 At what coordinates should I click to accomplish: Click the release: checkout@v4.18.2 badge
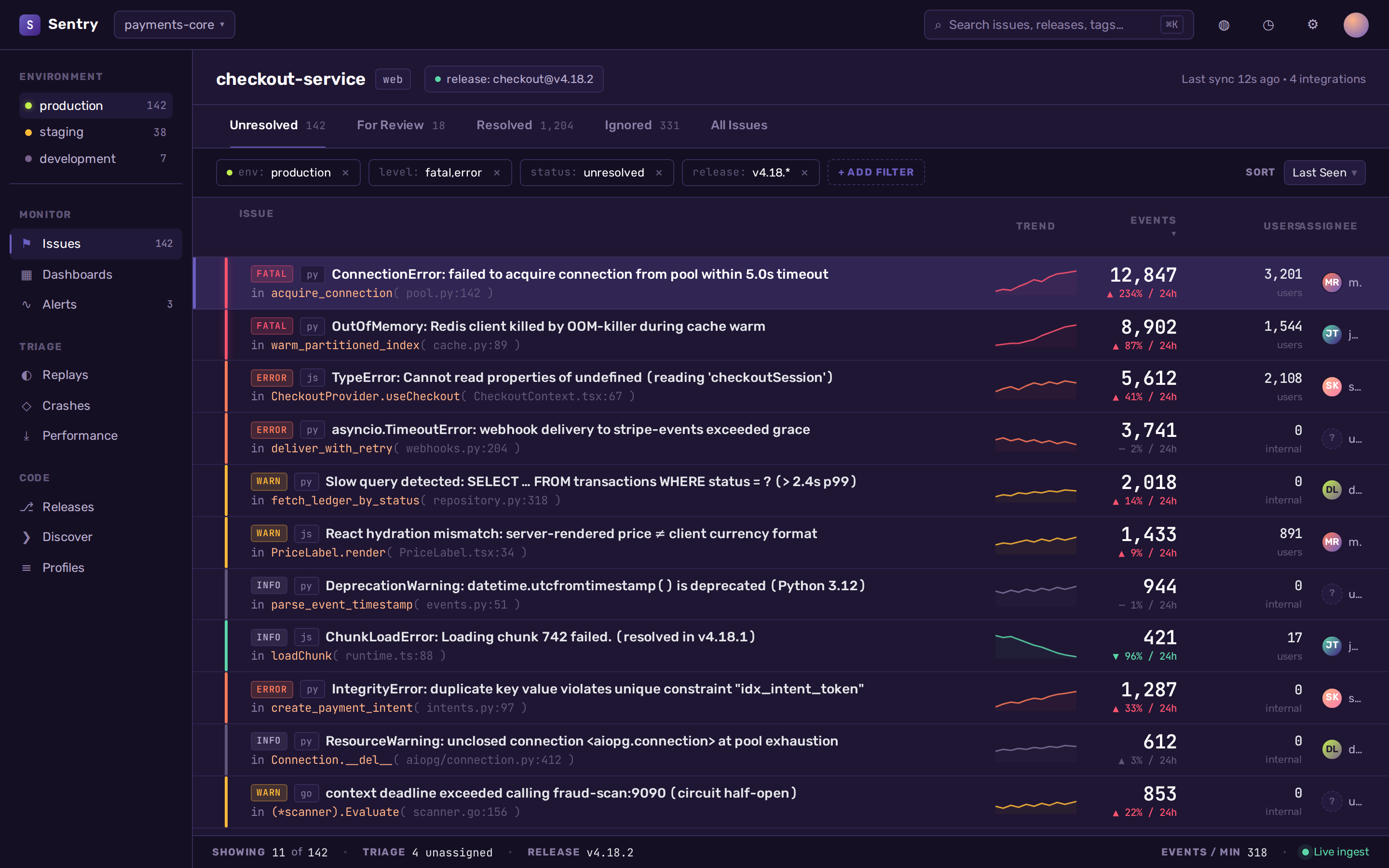coord(514,79)
